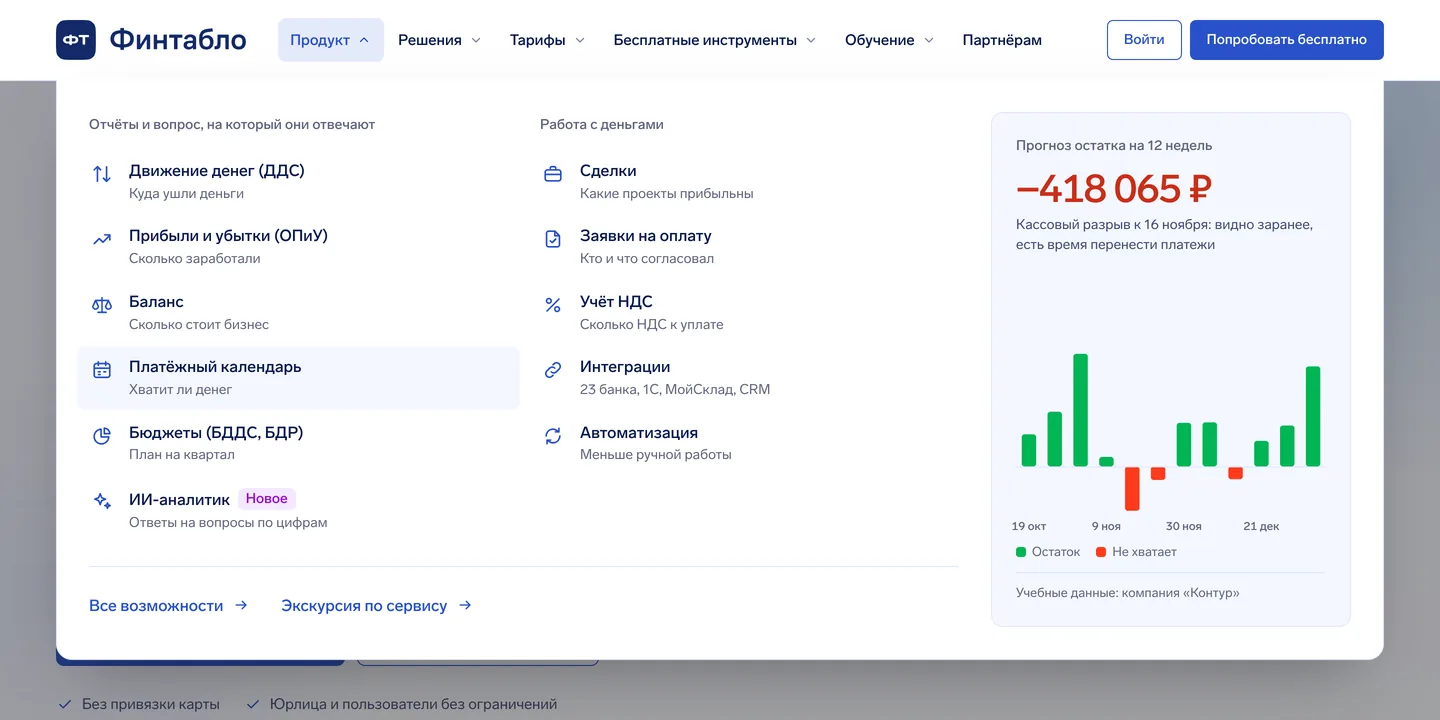
Task: Click the −418 065 ₽ forecast amount
Action: tap(1114, 188)
